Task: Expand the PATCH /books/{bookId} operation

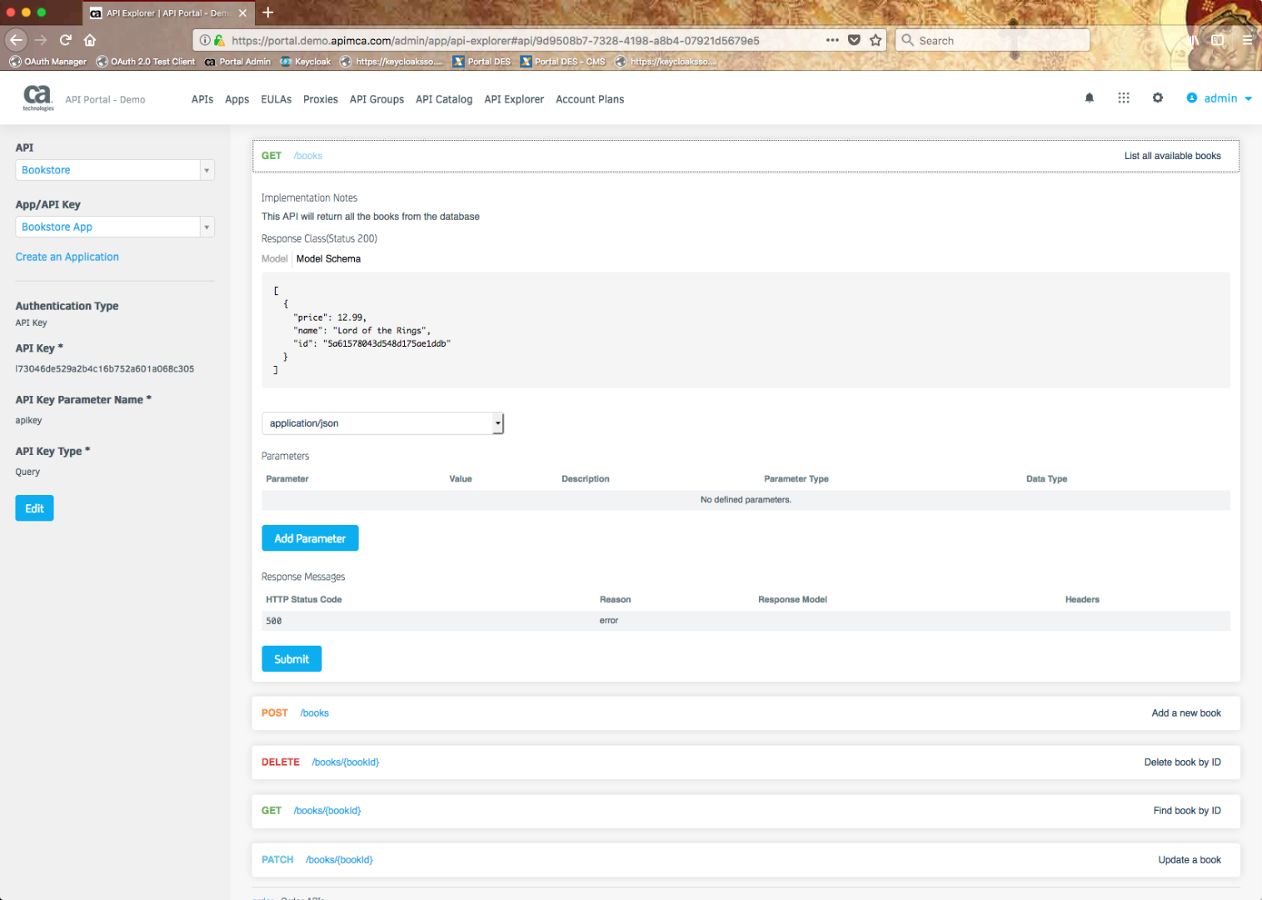Action: [x=745, y=859]
